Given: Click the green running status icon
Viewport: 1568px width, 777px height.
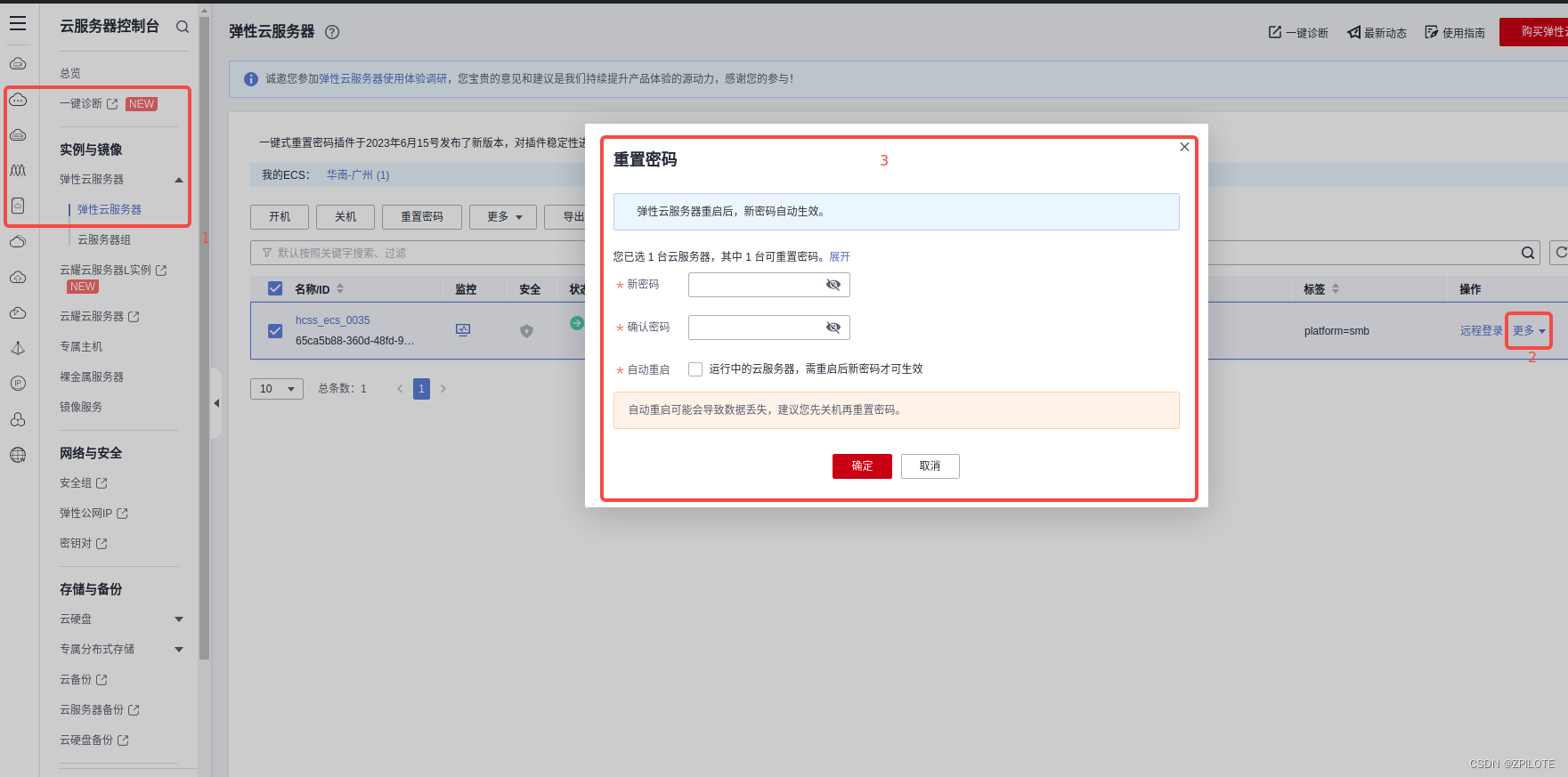Looking at the screenshot, I should tap(577, 323).
